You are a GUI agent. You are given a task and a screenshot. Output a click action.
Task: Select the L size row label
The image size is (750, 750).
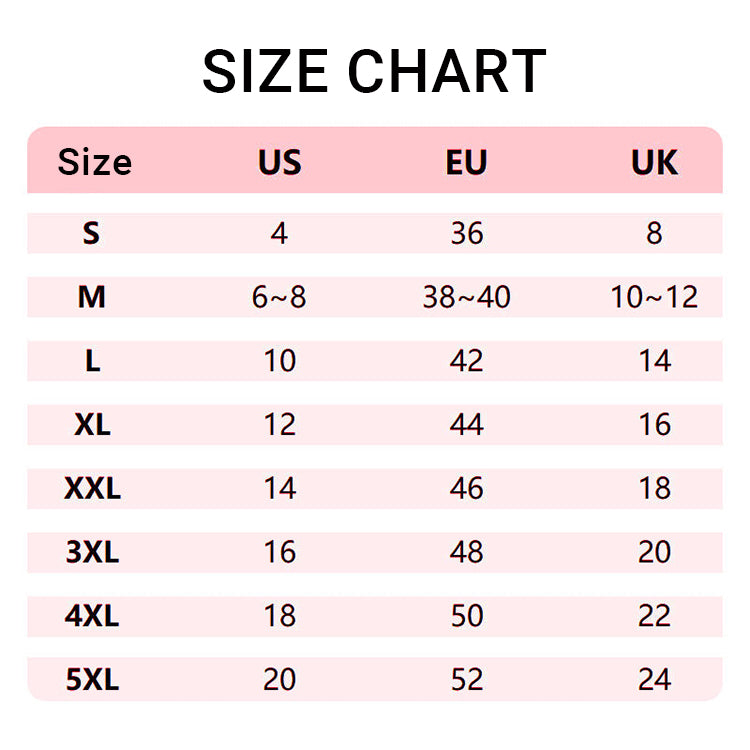92,361
